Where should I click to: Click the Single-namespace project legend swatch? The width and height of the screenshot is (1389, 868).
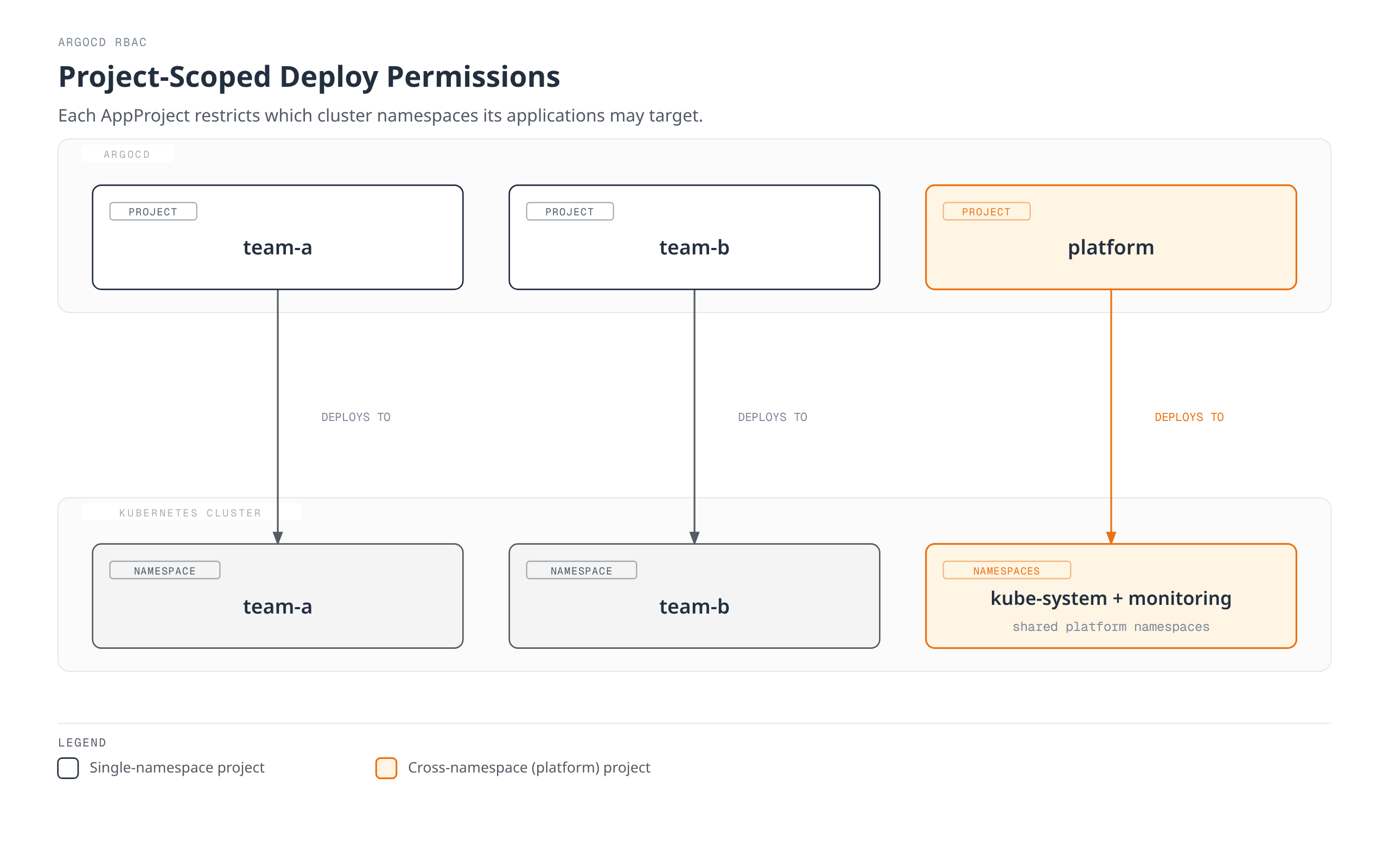(x=68, y=768)
